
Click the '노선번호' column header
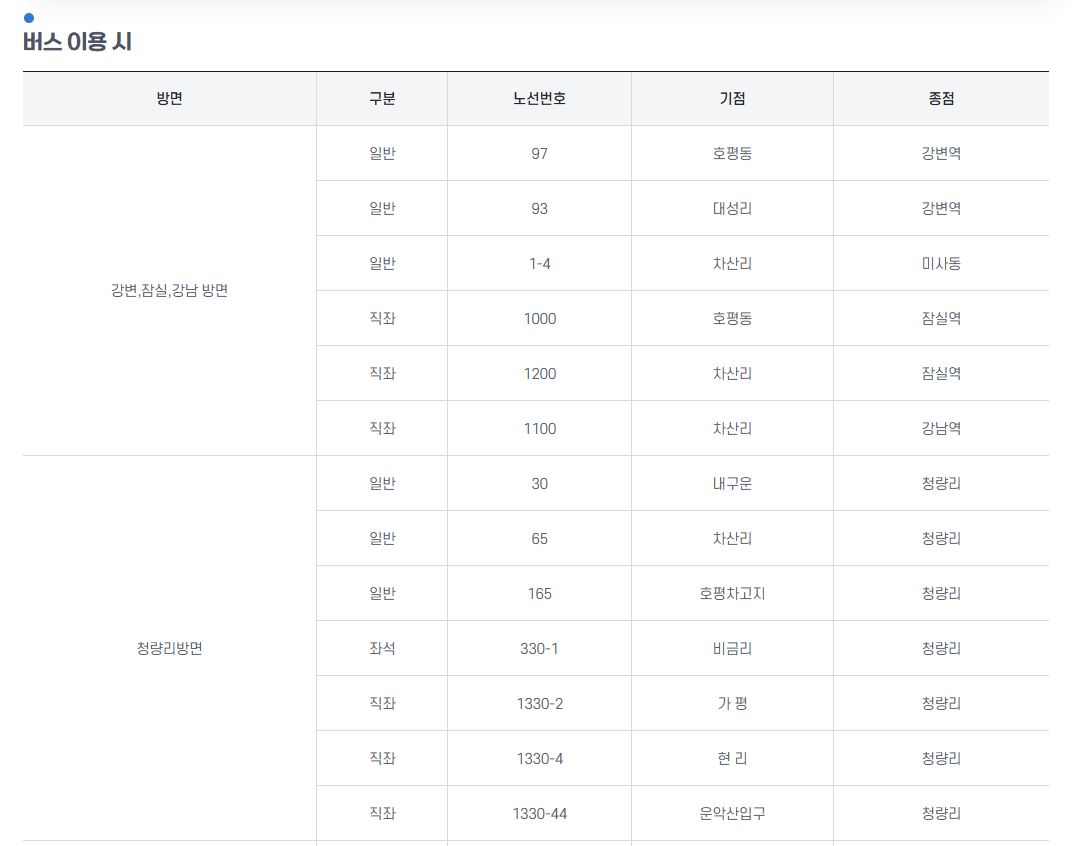(x=539, y=99)
